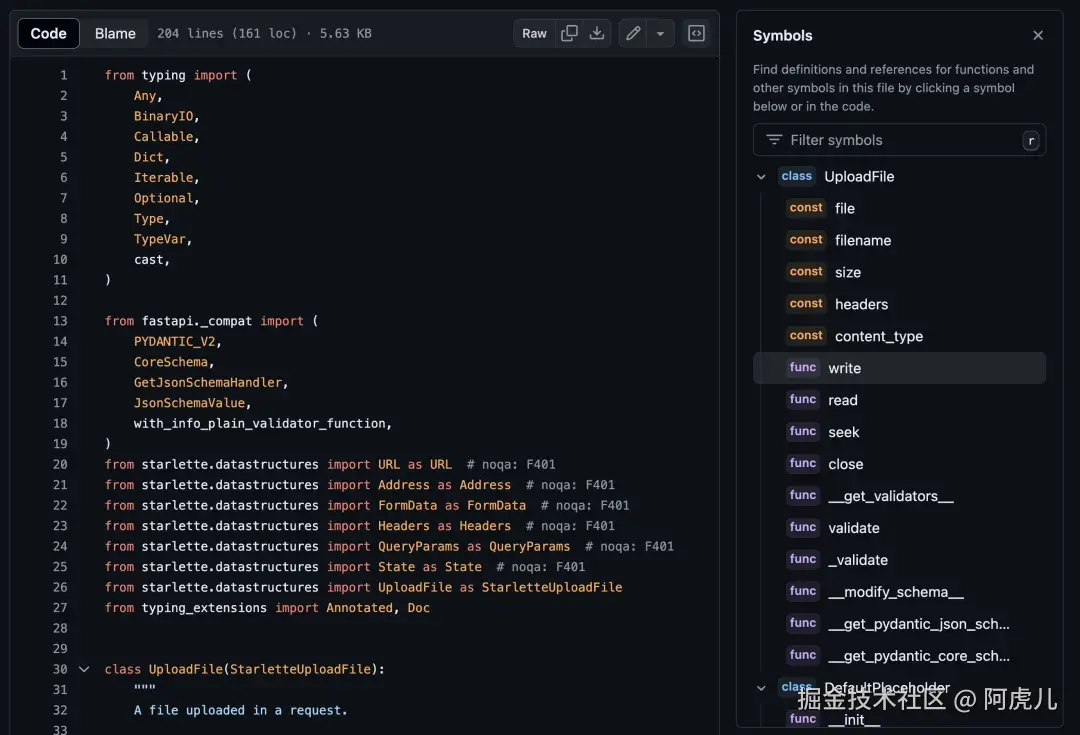Click Iterable on line 6
The width and height of the screenshot is (1080, 735).
tap(163, 178)
